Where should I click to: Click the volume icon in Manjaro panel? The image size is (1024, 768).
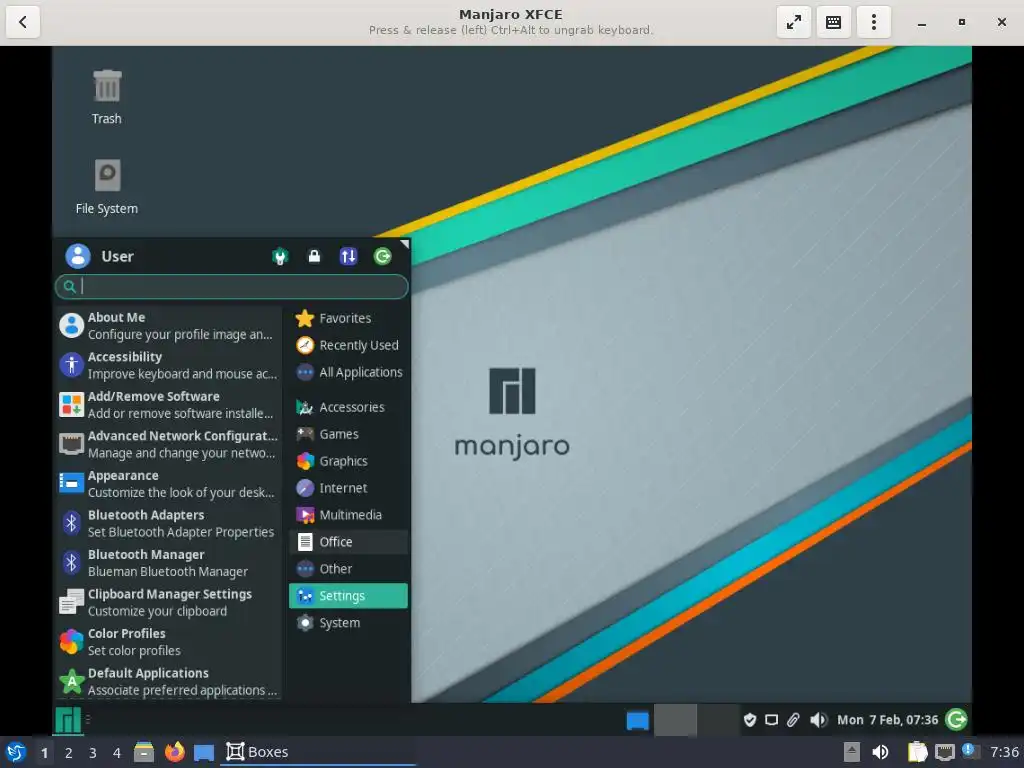tap(818, 720)
